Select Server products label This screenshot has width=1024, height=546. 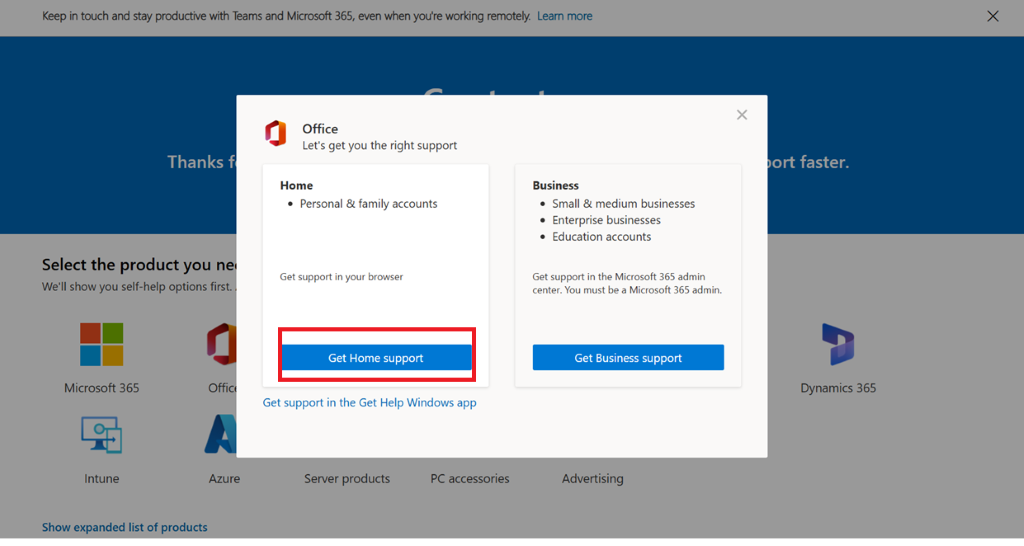click(347, 479)
